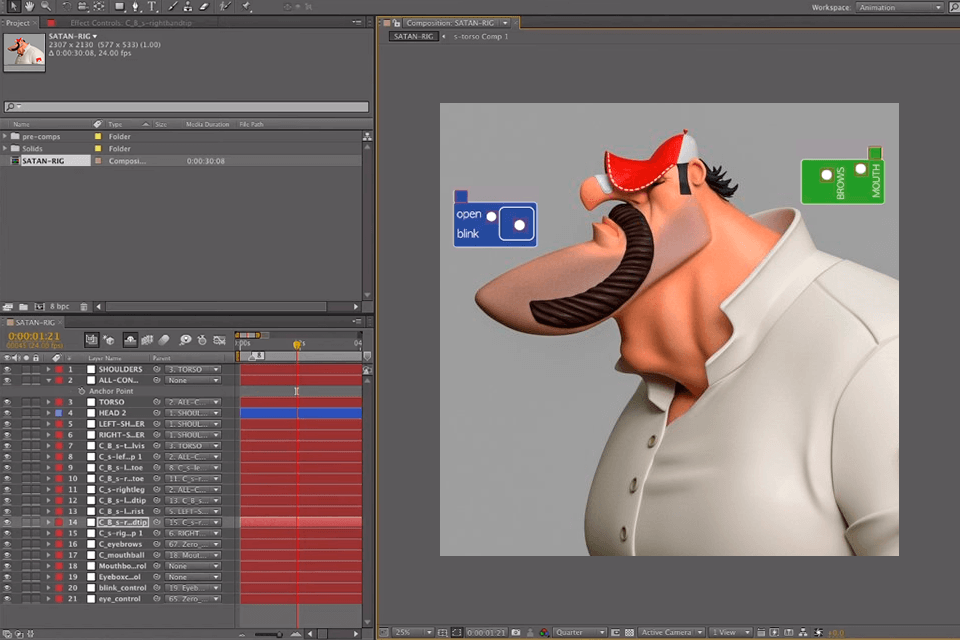Select the Puppet Pin tool
This screenshot has width=960, height=640.
pos(244,5)
